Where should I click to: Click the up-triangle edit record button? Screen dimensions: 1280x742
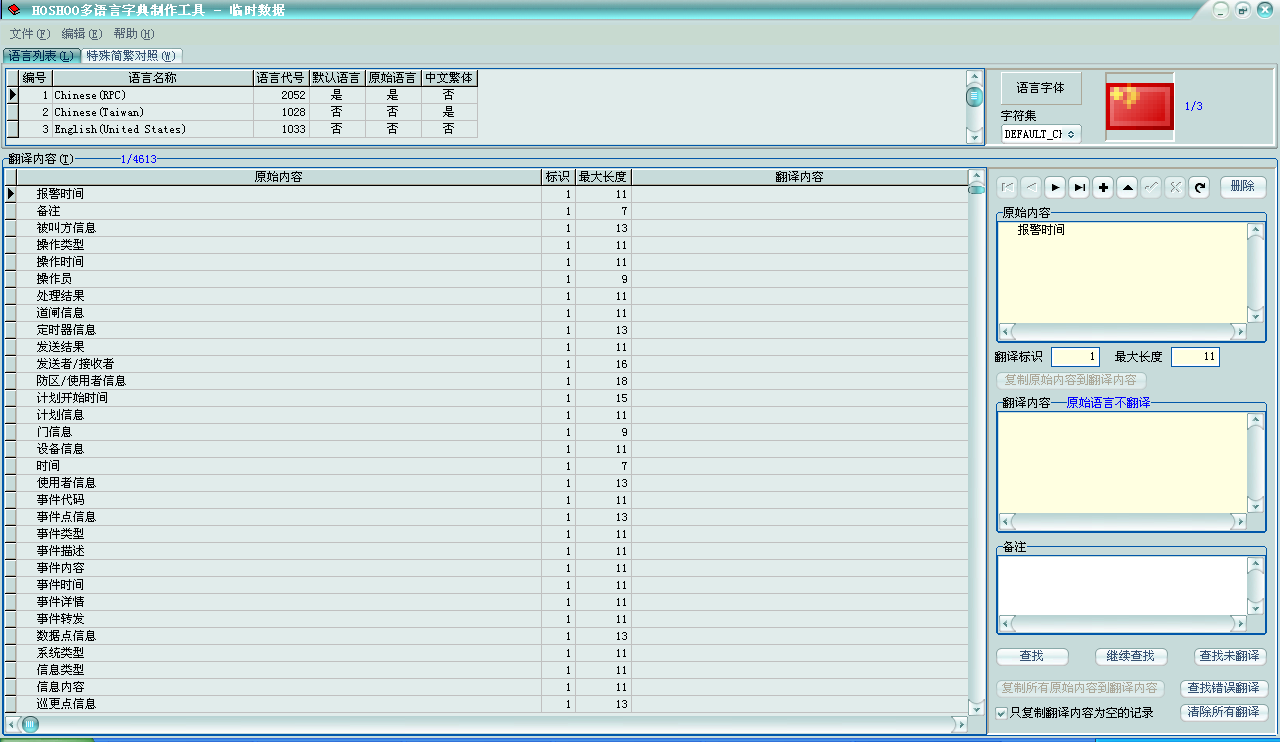[1127, 187]
